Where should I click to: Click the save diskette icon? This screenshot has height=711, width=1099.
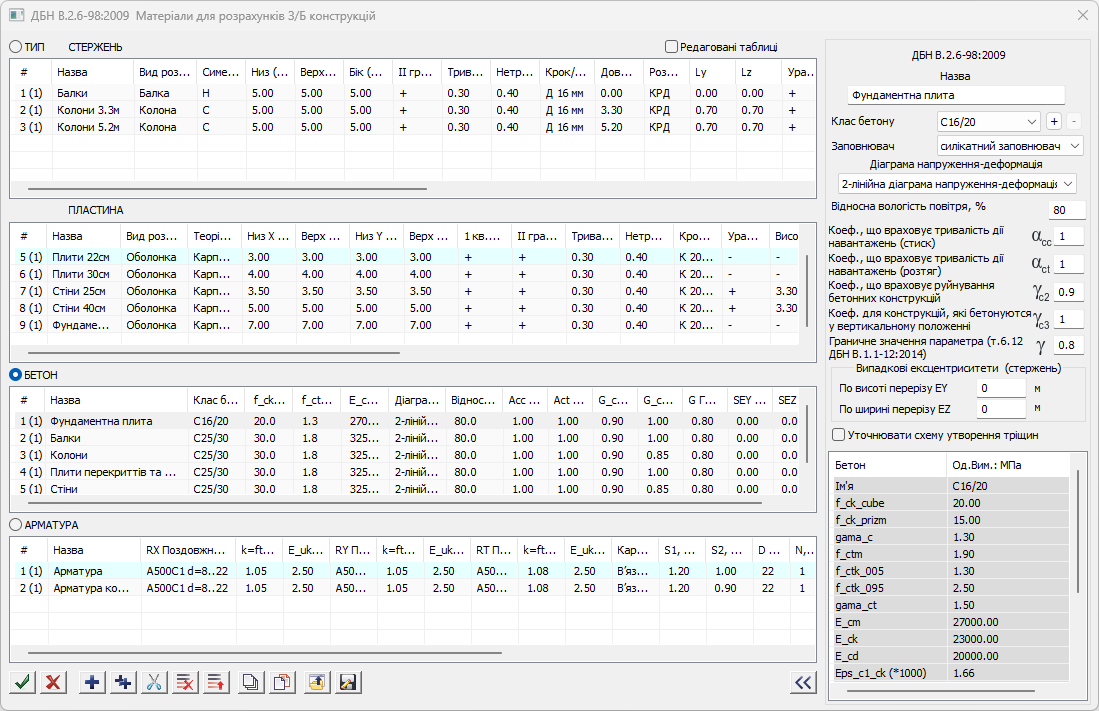(x=348, y=682)
